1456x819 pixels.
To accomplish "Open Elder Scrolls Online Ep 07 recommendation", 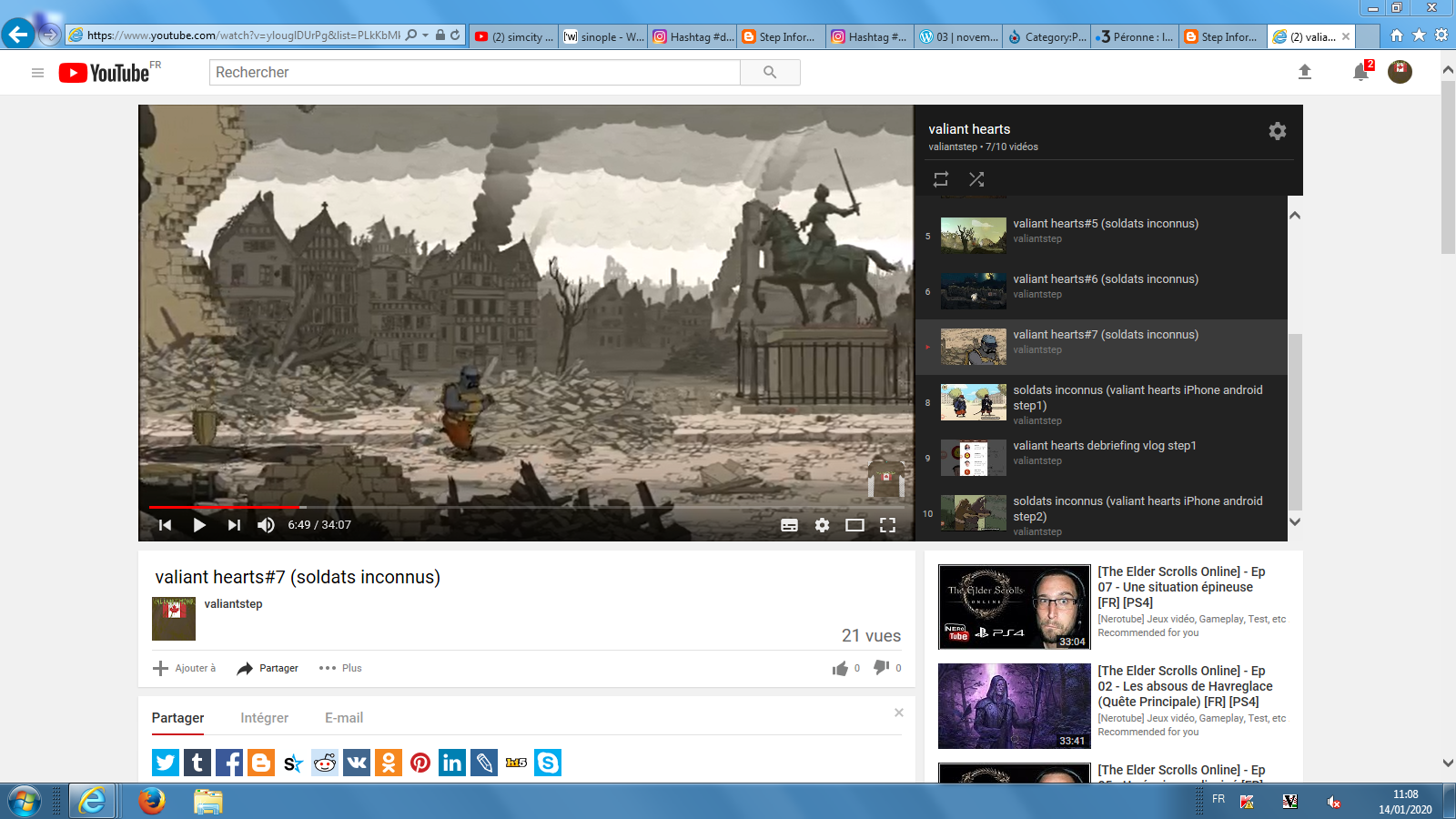I will [1182, 587].
